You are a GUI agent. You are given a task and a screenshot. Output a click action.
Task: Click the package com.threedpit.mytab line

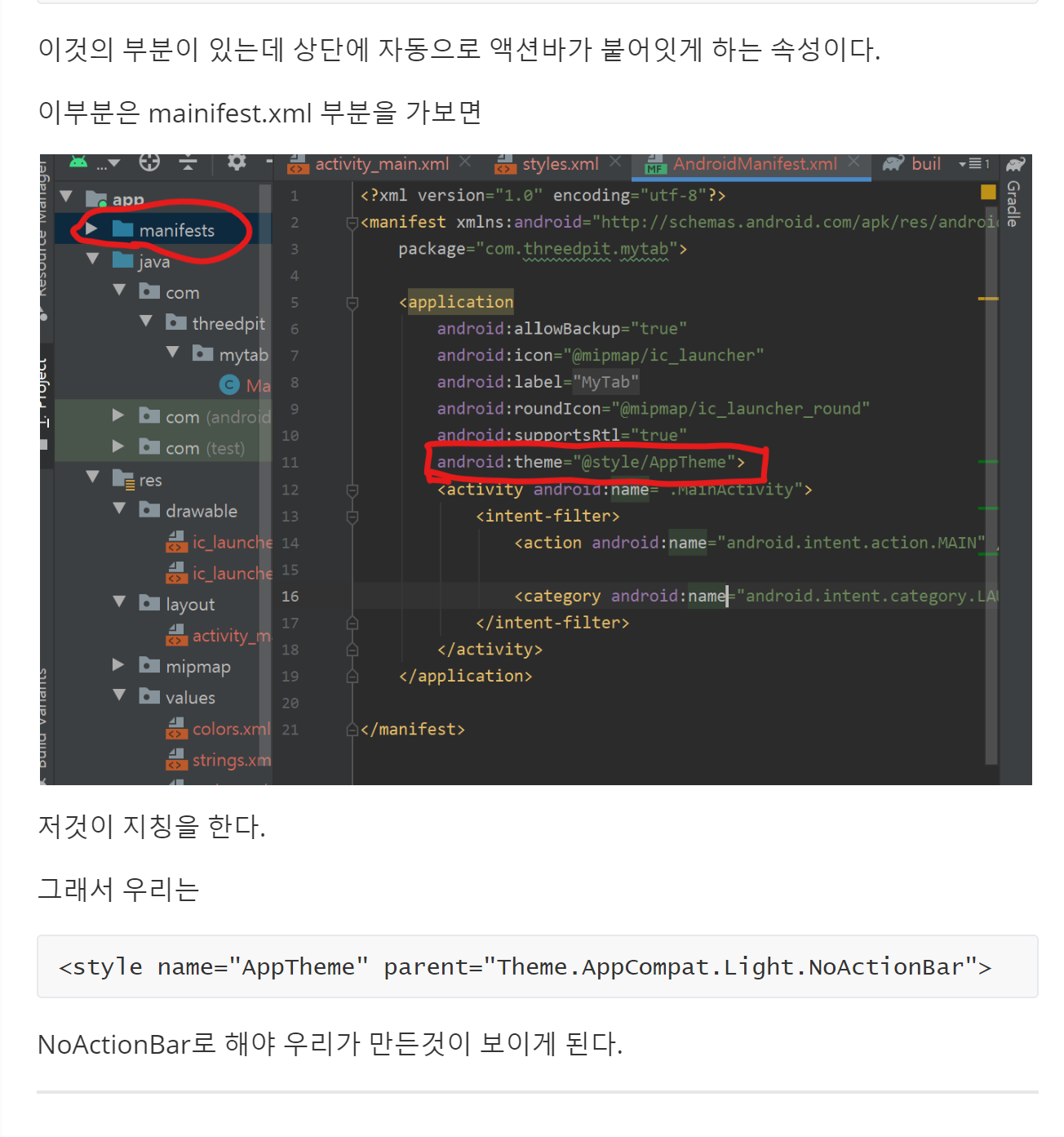click(x=543, y=249)
